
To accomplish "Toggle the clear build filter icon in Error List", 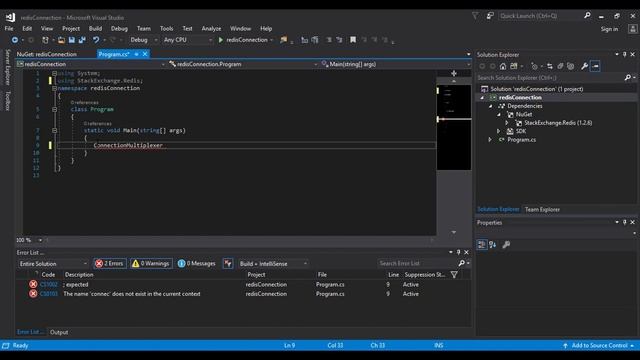I will click(x=228, y=264).
